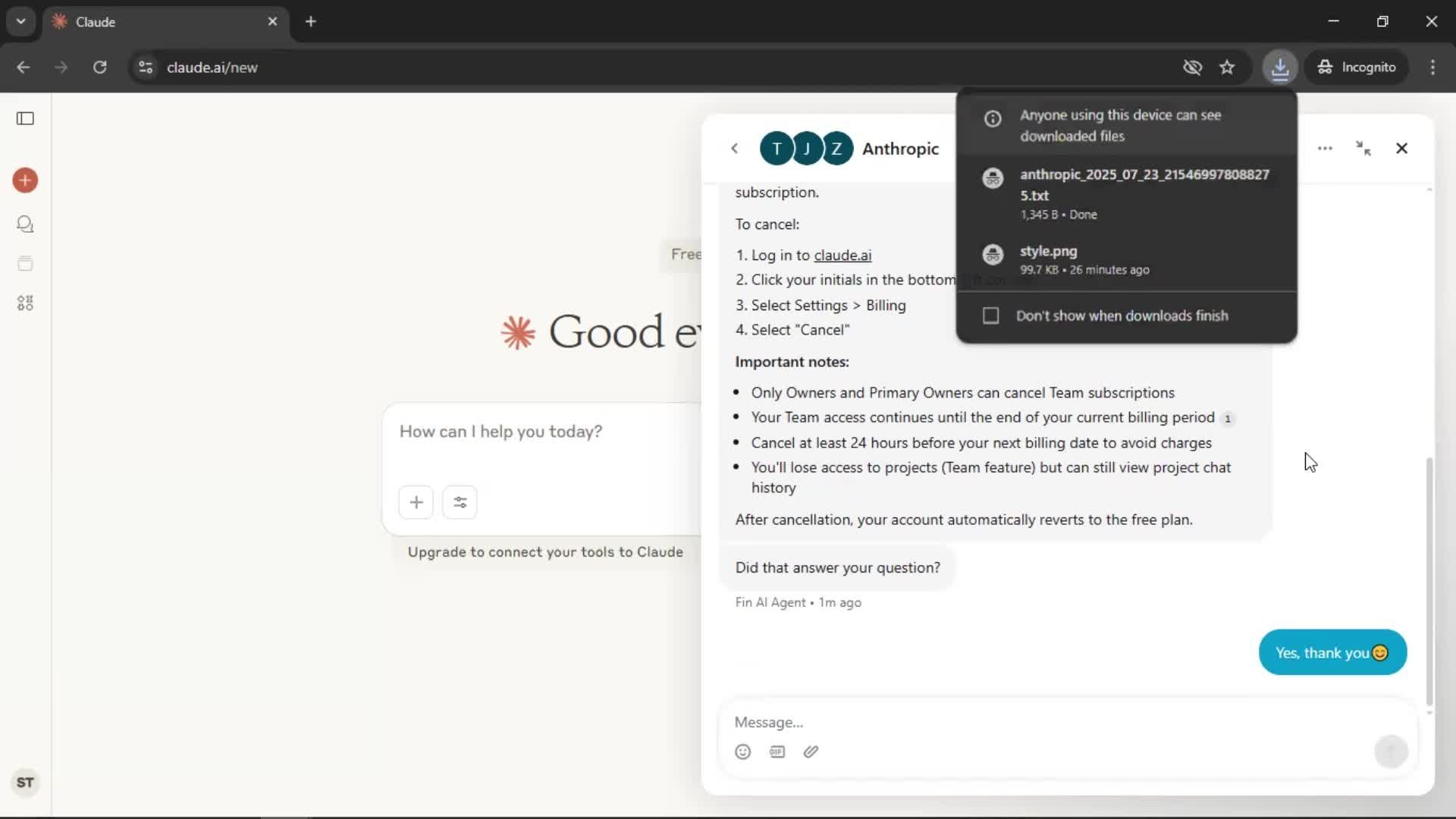Viewport: 1456px width, 819px height.
Task: Click the third-party cookies blocked eye icon
Action: pyautogui.click(x=1192, y=67)
